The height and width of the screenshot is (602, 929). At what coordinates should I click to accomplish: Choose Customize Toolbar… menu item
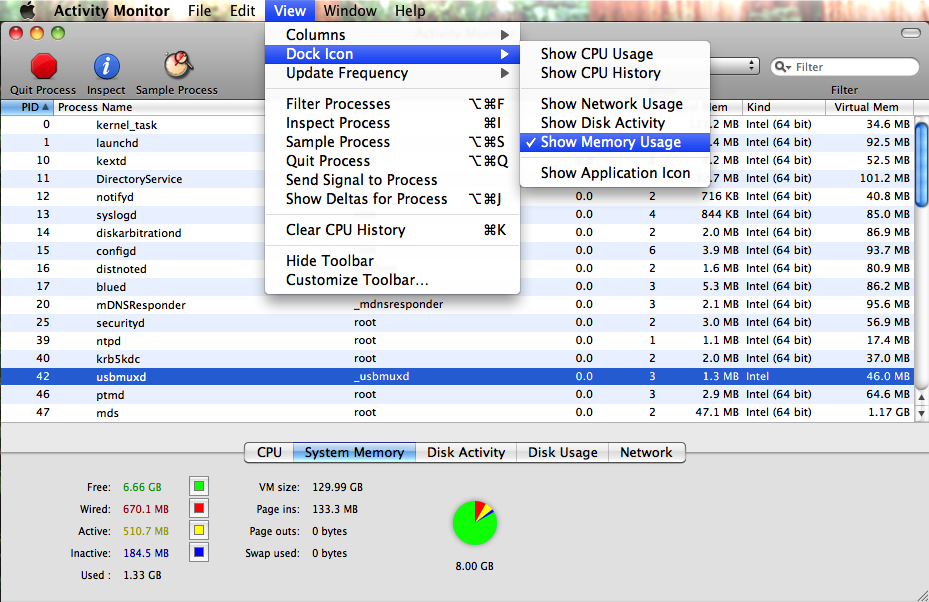392,280
